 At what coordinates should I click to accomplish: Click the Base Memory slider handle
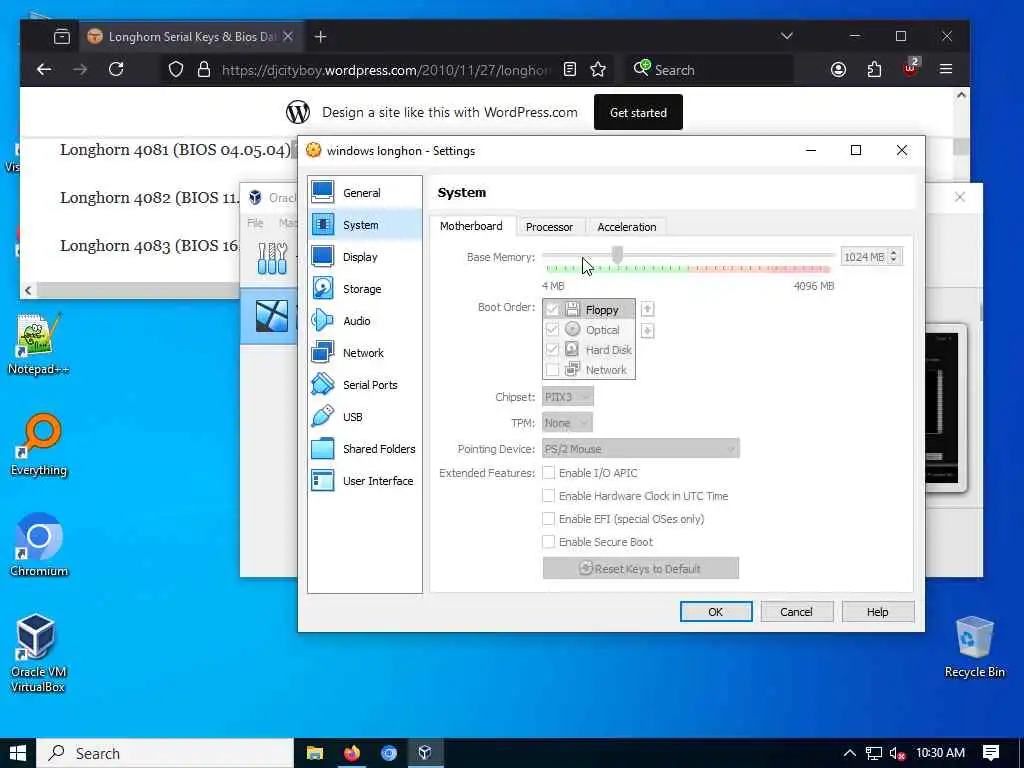pyautogui.click(x=617, y=255)
